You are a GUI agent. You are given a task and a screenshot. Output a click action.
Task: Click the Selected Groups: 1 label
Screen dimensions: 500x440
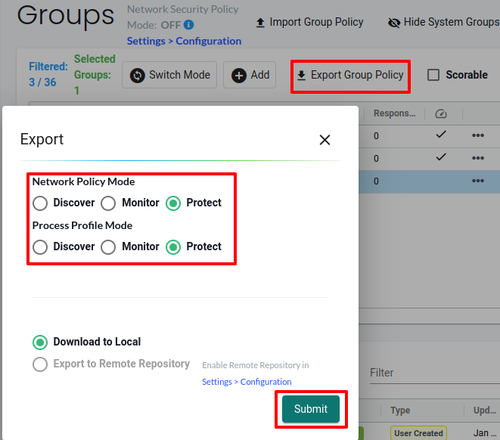[95, 75]
